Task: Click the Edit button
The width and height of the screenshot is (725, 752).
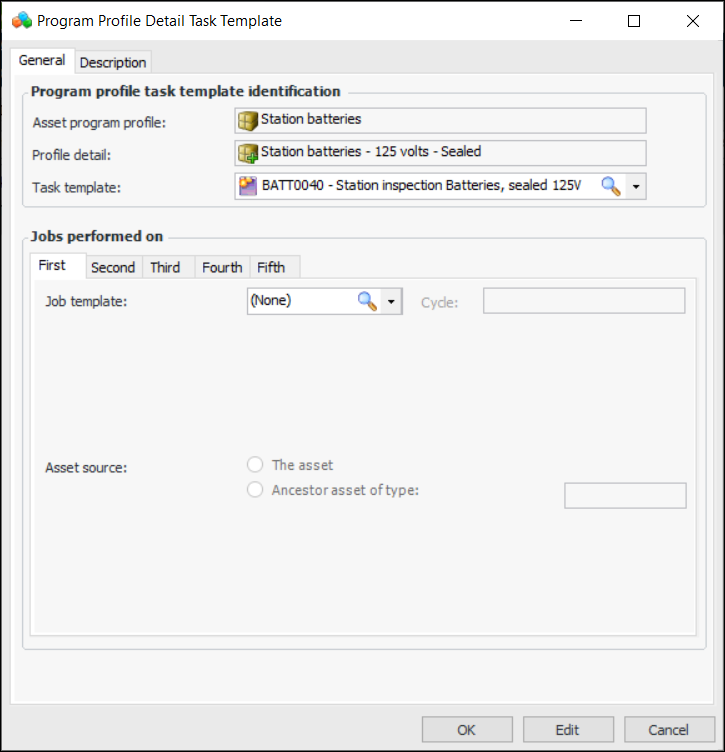Action: click(568, 729)
